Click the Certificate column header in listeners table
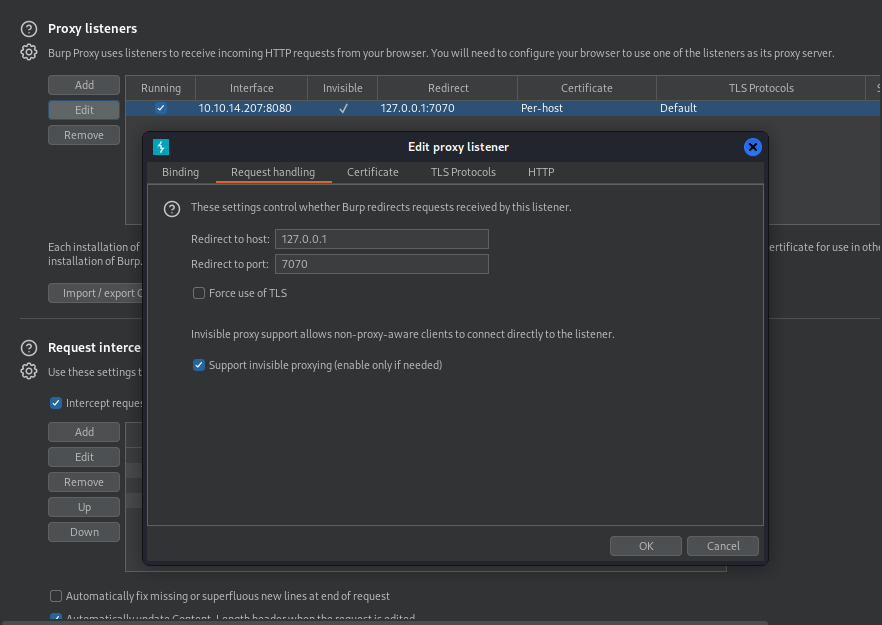 [x=587, y=88]
